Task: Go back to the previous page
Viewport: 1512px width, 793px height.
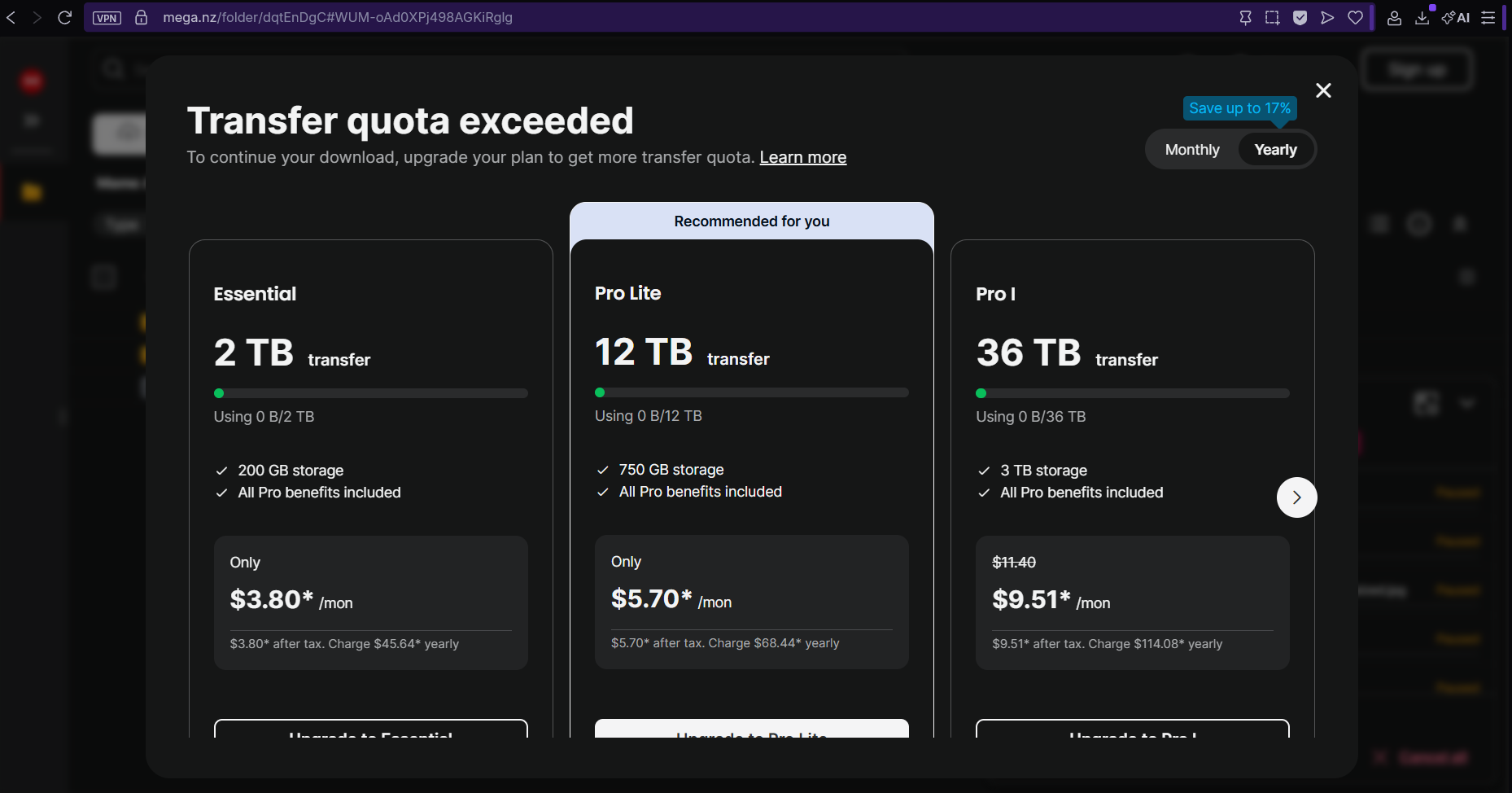Action: coord(11,17)
